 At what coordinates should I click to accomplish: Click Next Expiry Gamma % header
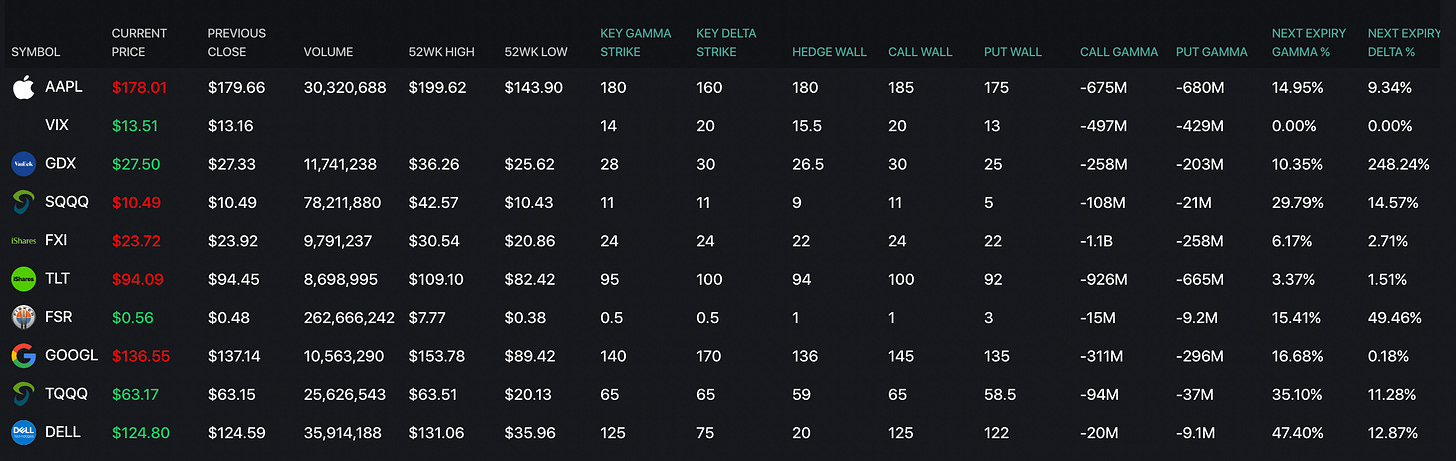tap(1308, 42)
